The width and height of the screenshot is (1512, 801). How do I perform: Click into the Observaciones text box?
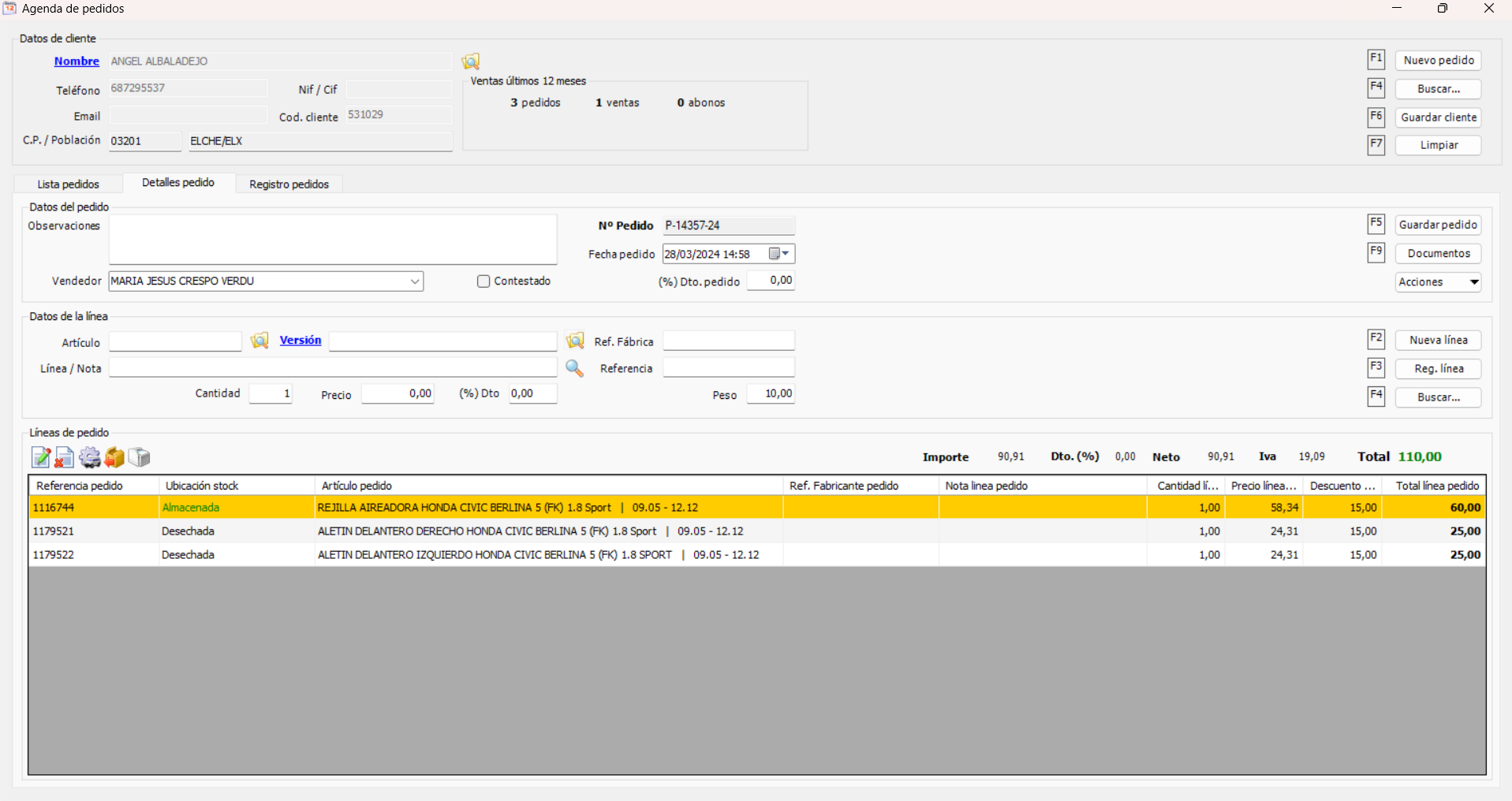pos(333,240)
